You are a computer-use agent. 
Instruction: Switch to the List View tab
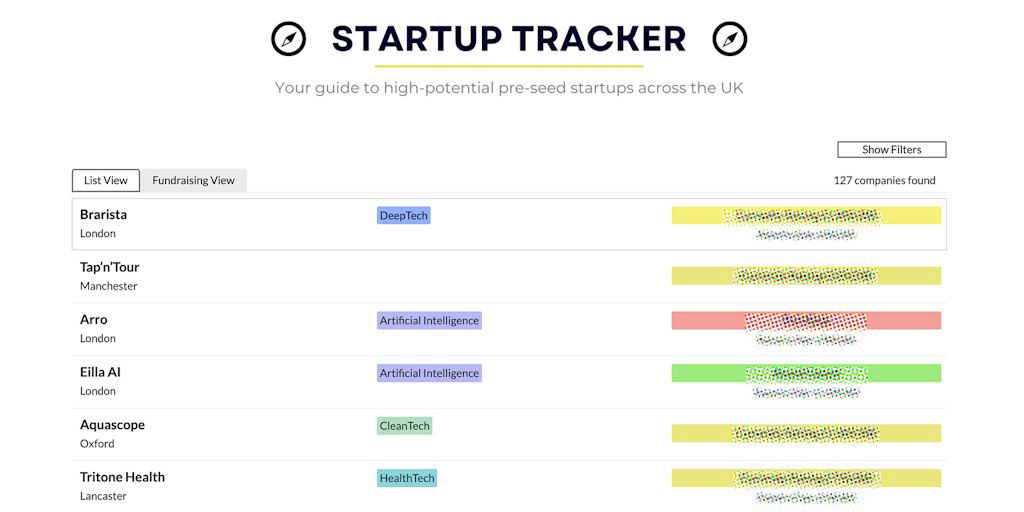[x=105, y=181]
